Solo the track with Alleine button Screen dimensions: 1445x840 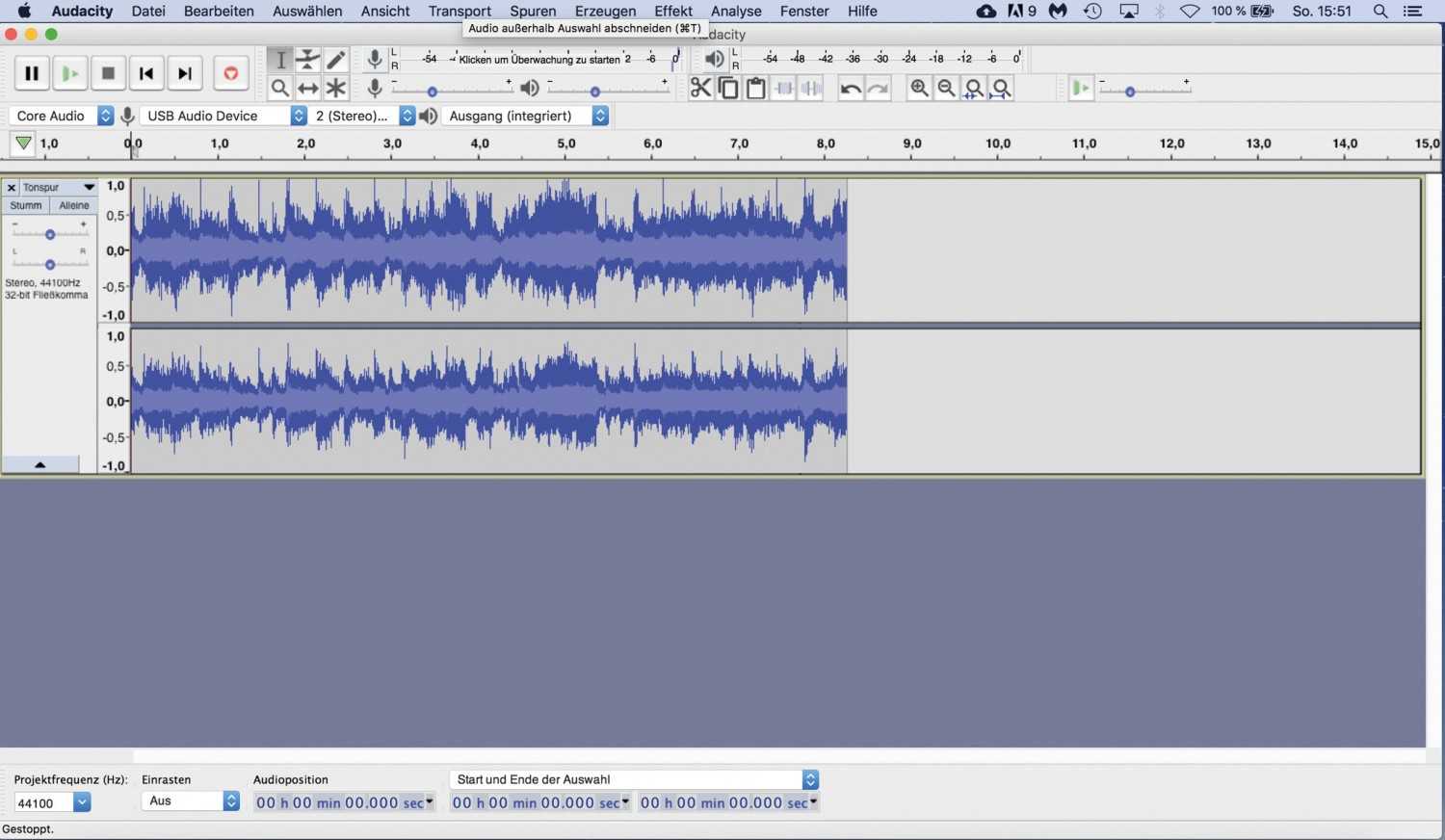pos(74,205)
